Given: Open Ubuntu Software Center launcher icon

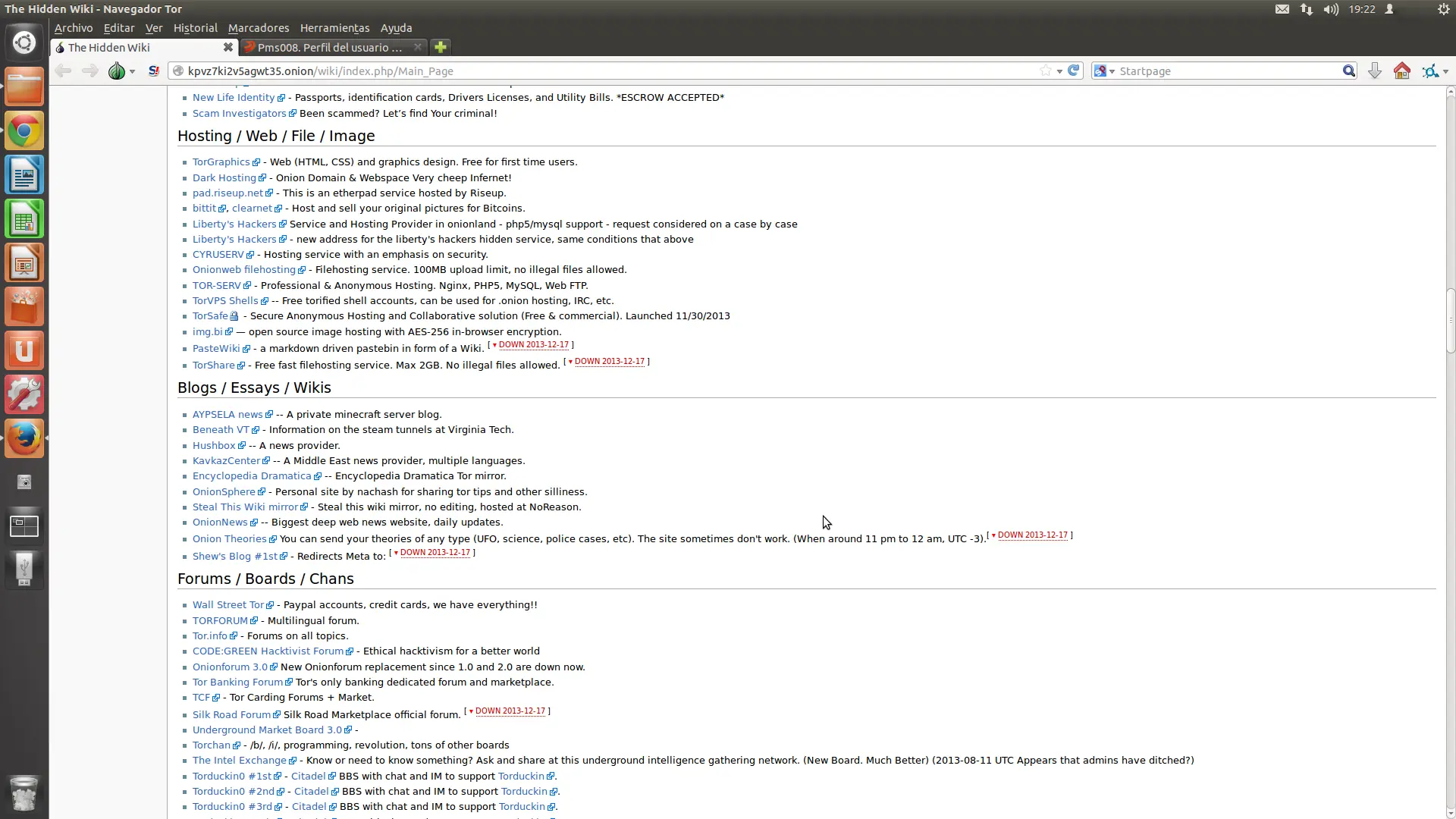Looking at the screenshot, I should click(x=24, y=307).
